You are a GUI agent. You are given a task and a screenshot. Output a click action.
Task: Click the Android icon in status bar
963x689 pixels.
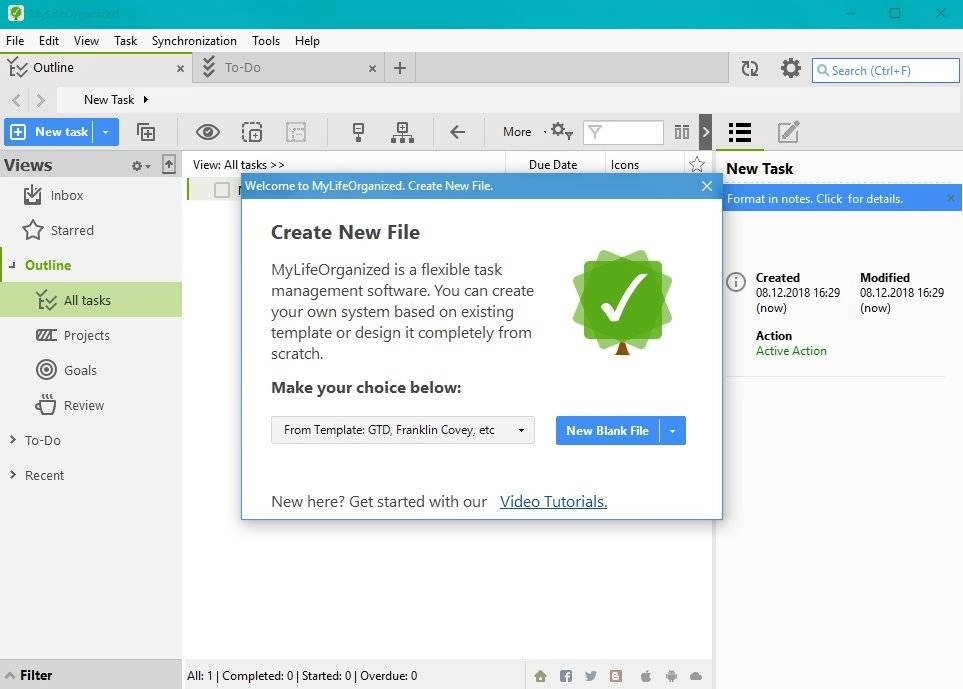pos(671,676)
